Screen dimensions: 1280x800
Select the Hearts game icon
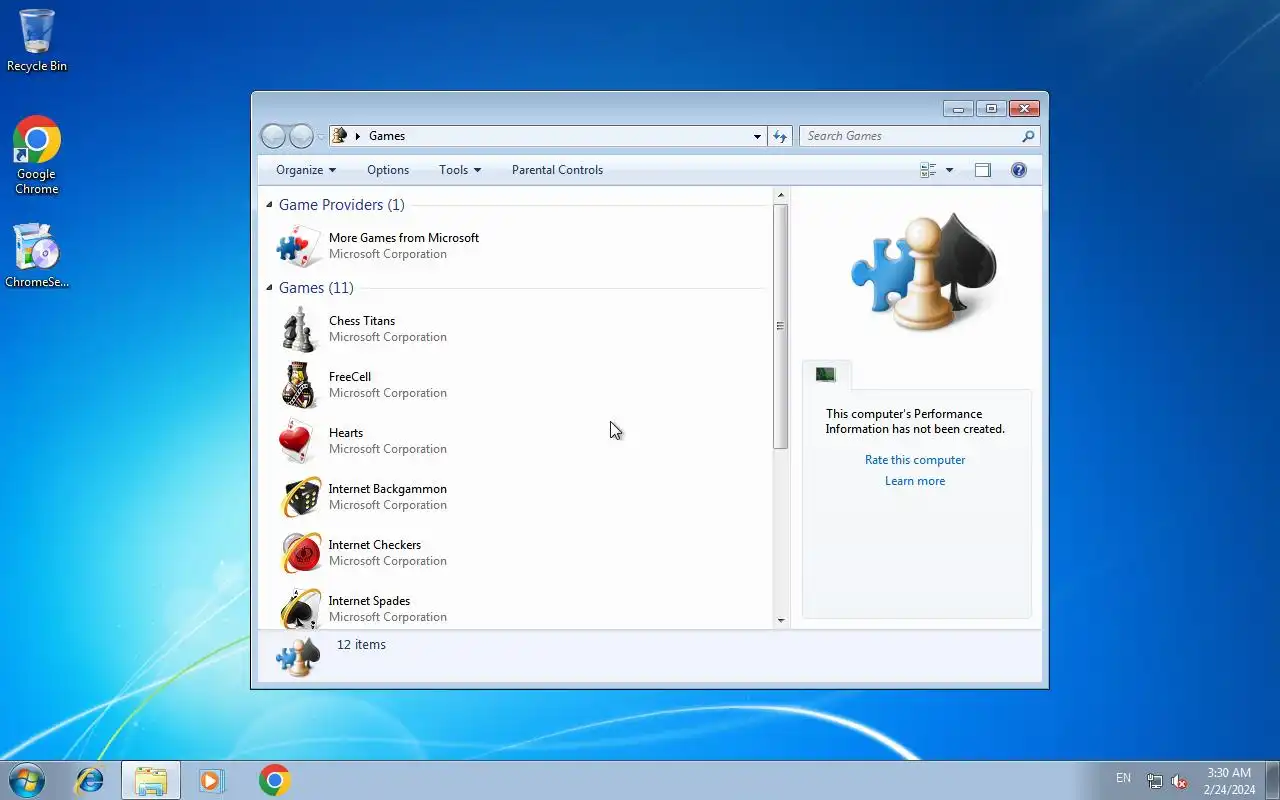[x=299, y=441]
